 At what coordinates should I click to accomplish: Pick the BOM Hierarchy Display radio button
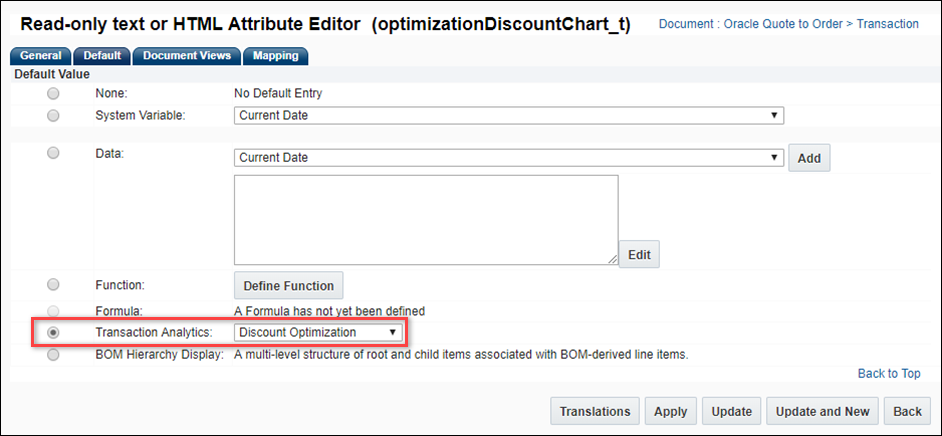53,354
